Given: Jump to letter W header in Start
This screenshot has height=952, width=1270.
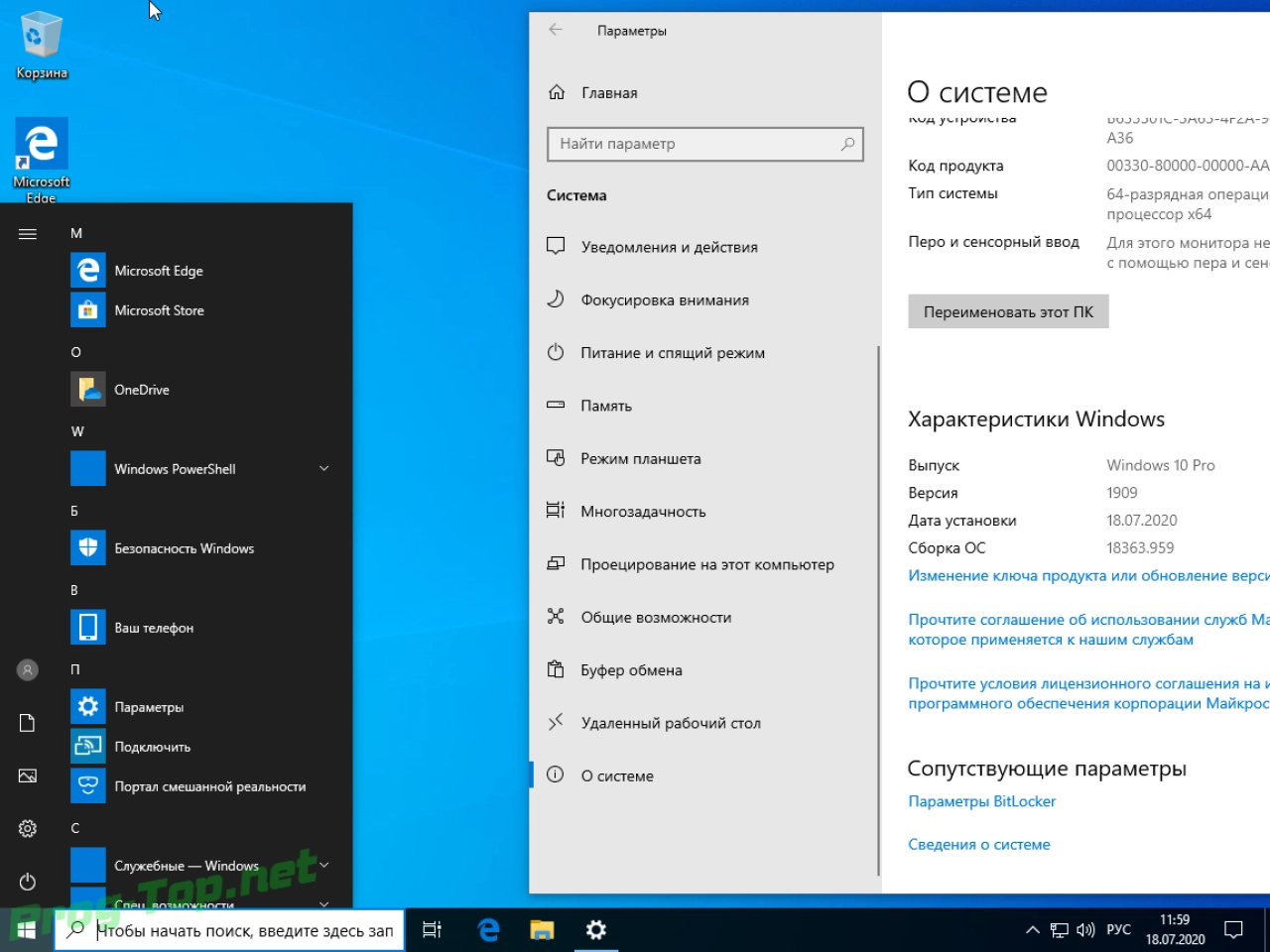Looking at the screenshot, I should 77,431.
